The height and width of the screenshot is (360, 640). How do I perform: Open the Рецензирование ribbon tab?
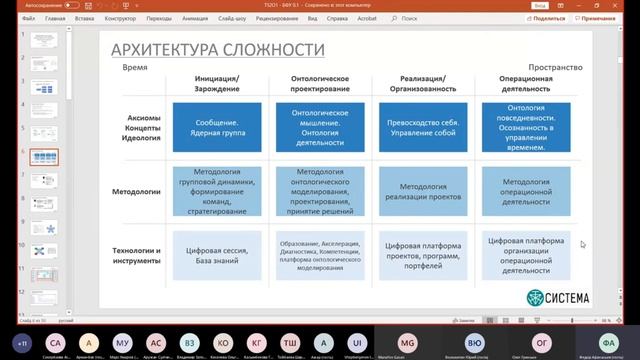pos(277,18)
